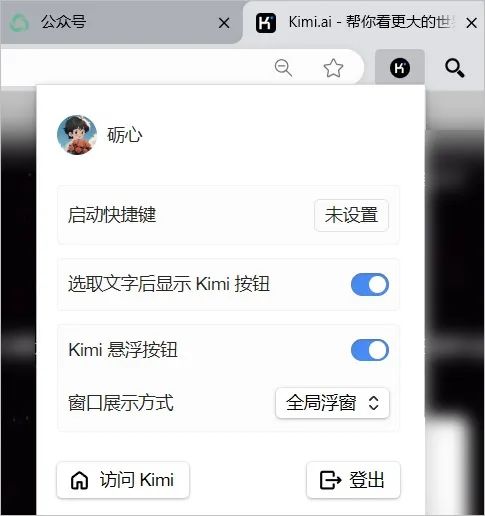Toggle 选取文字后显示 Kimi 按钮 switch
This screenshot has height=516, width=485.
click(370, 284)
